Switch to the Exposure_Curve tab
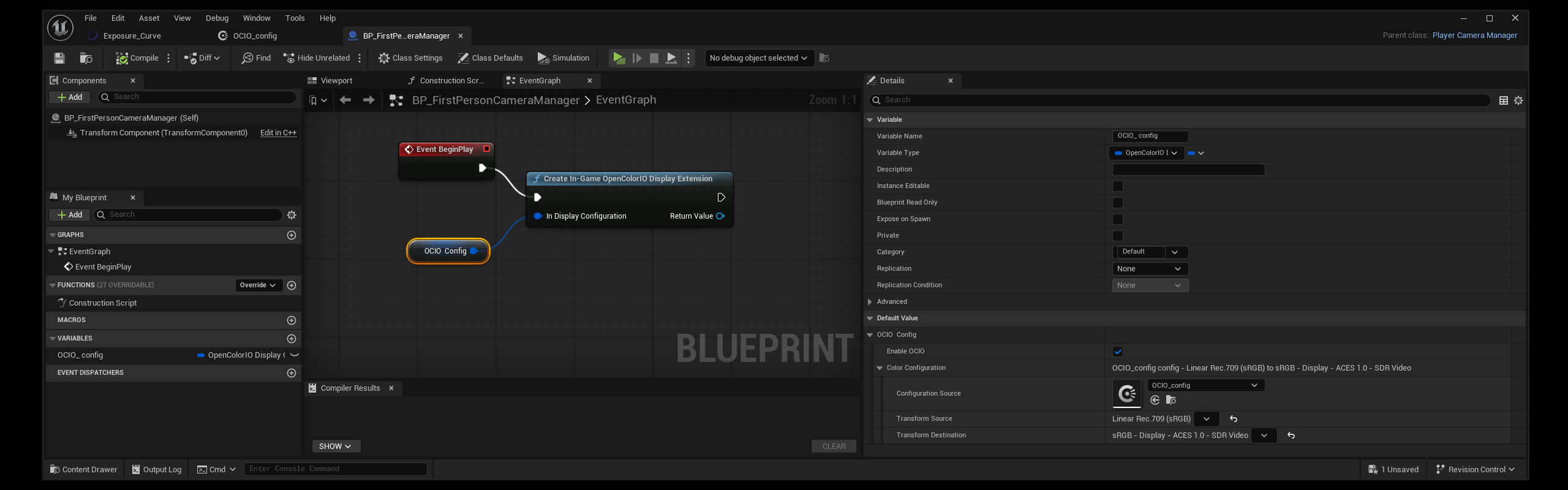The height and width of the screenshot is (490, 1568). (132, 36)
